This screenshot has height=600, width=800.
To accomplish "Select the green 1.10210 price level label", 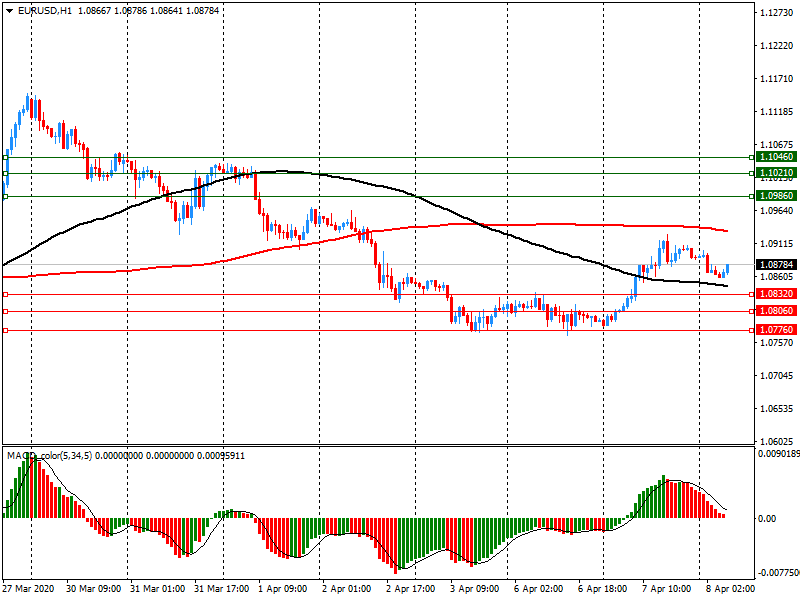I will 776,173.
